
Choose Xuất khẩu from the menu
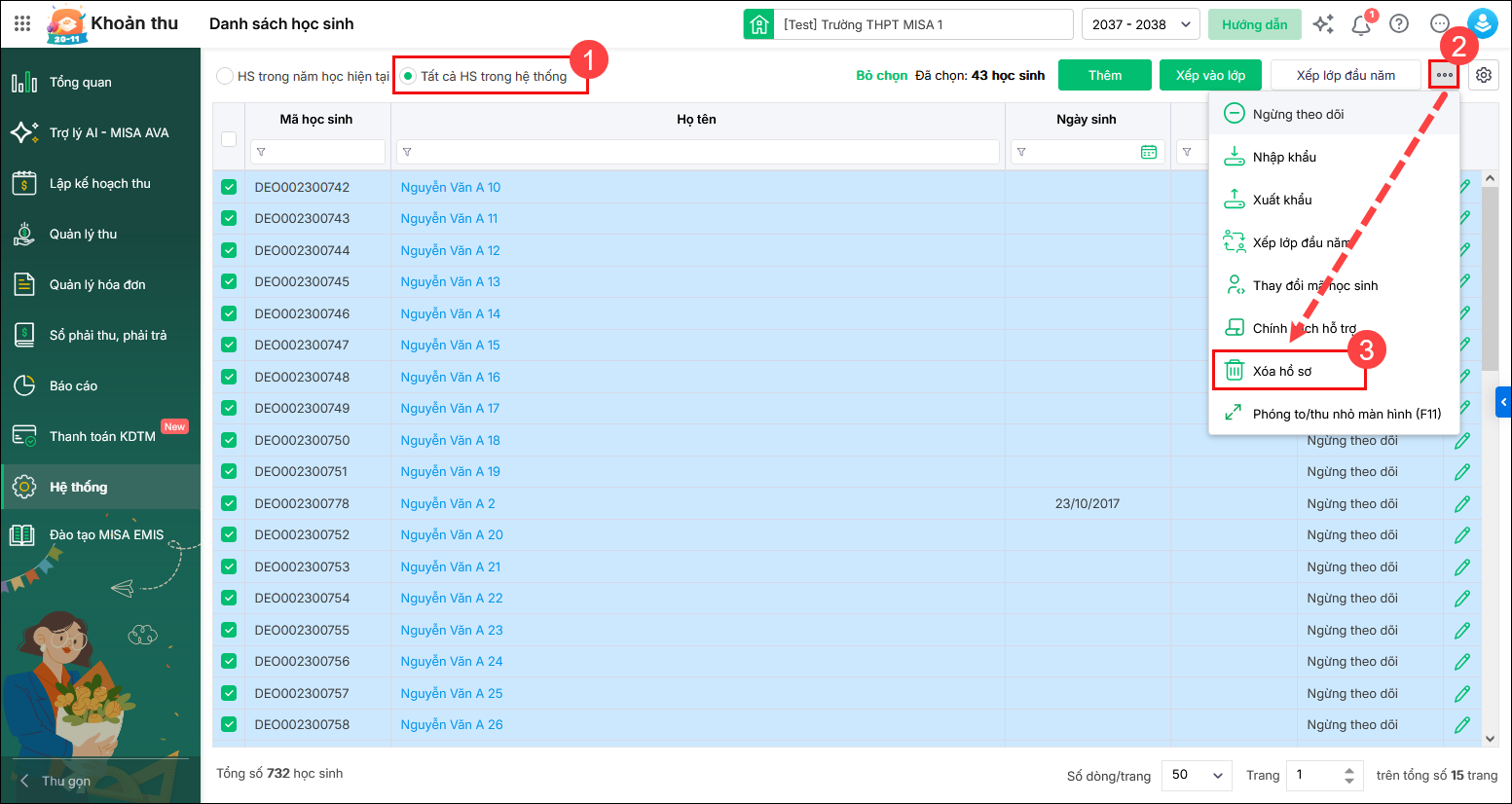click(x=1334, y=200)
